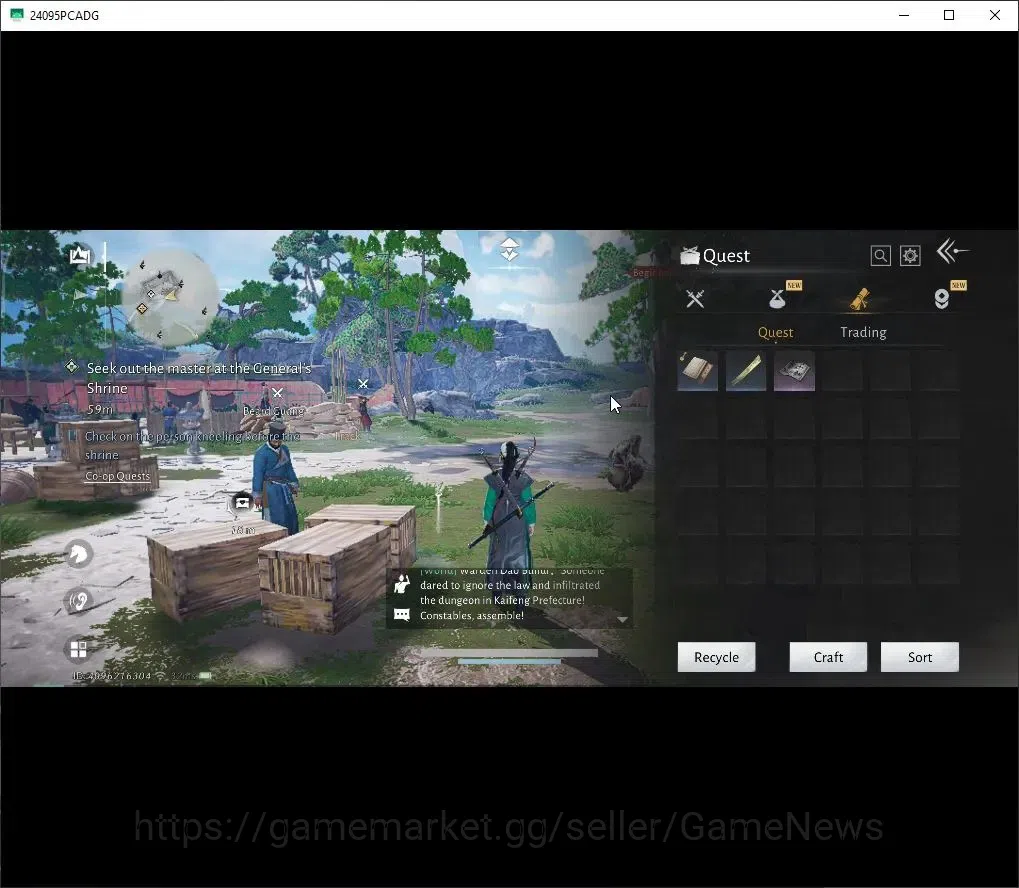This screenshot has width=1019, height=888.
Task: Collapse the bag panel with the arrow icon
Action: [x=952, y=251]
